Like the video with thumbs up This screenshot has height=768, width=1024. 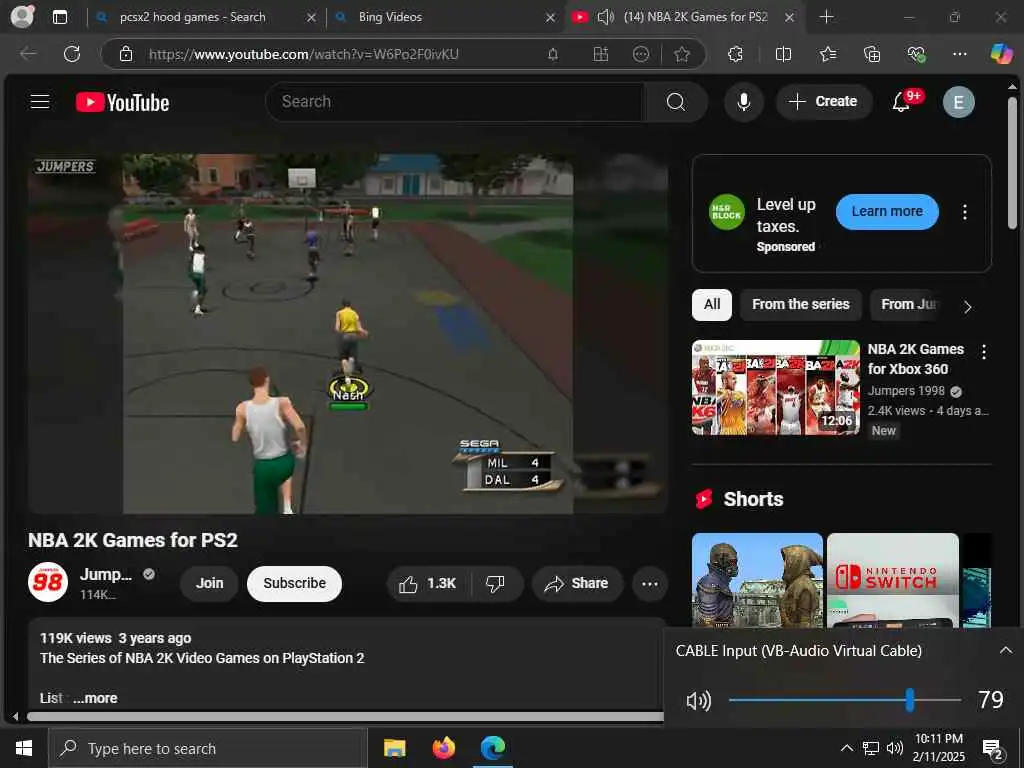pyautogui.click(x=428, y=583)
